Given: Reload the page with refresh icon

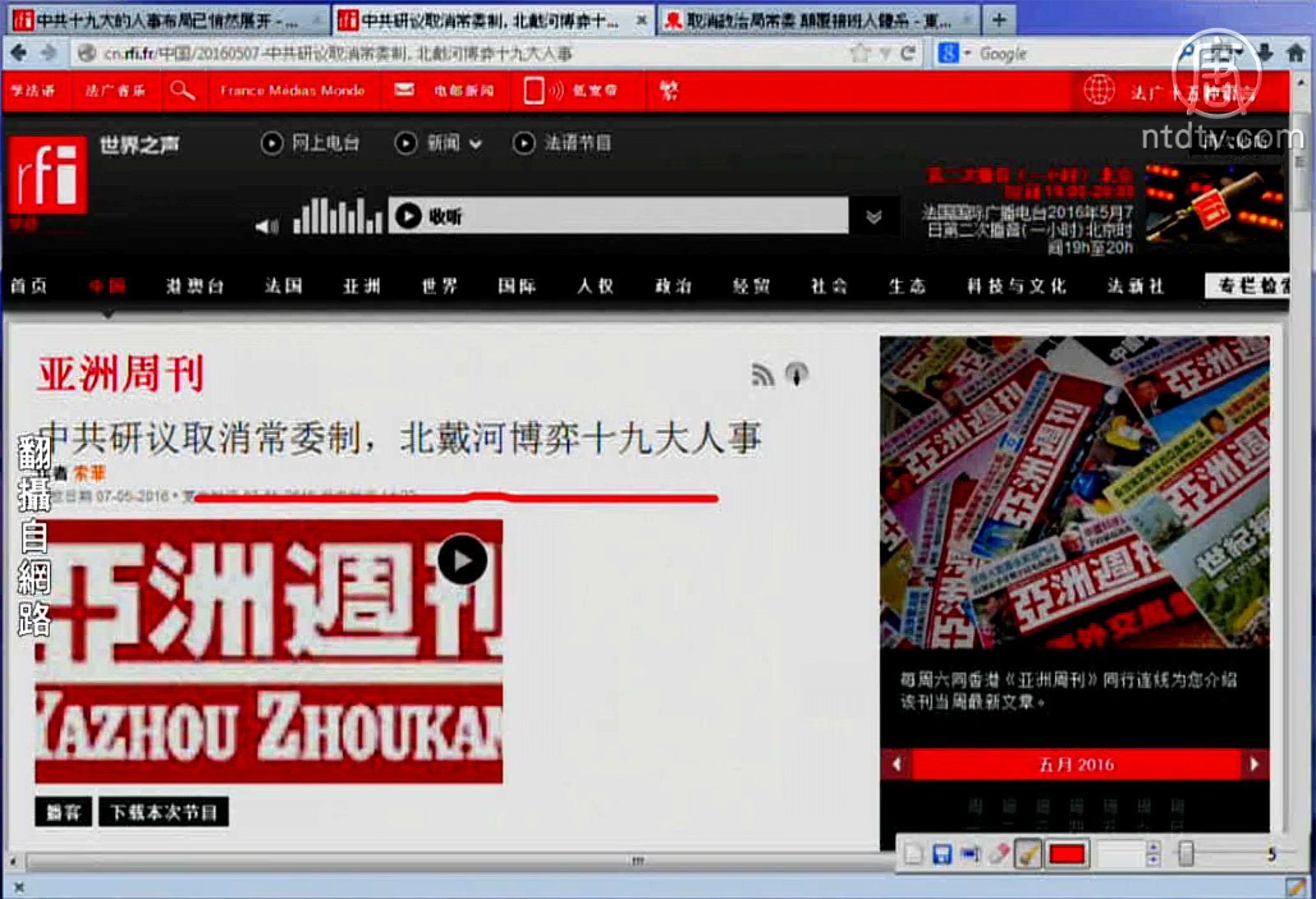Looking at the screenshot, I should (908, 53).
